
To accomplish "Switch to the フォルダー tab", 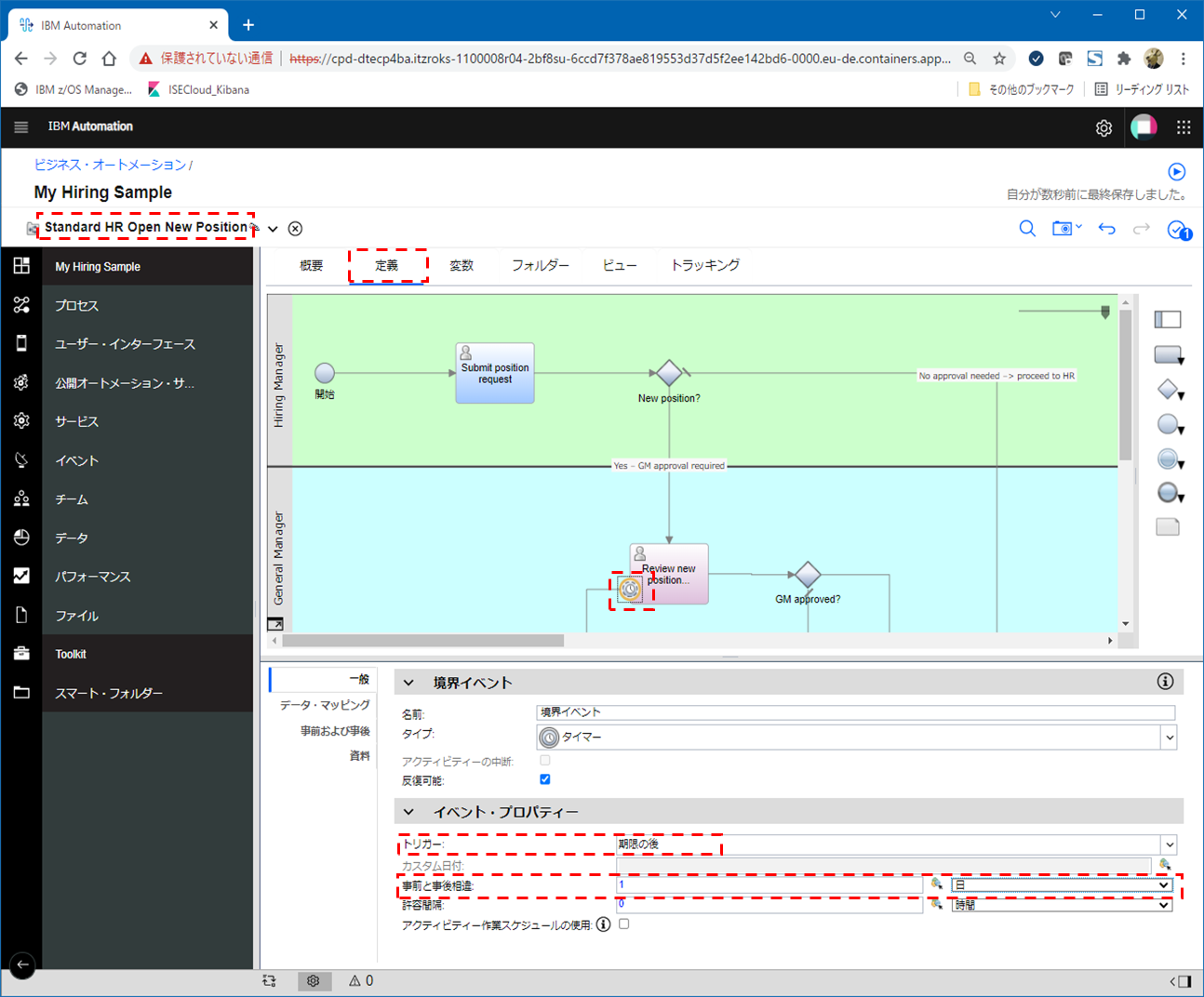I will coord(541,266).
